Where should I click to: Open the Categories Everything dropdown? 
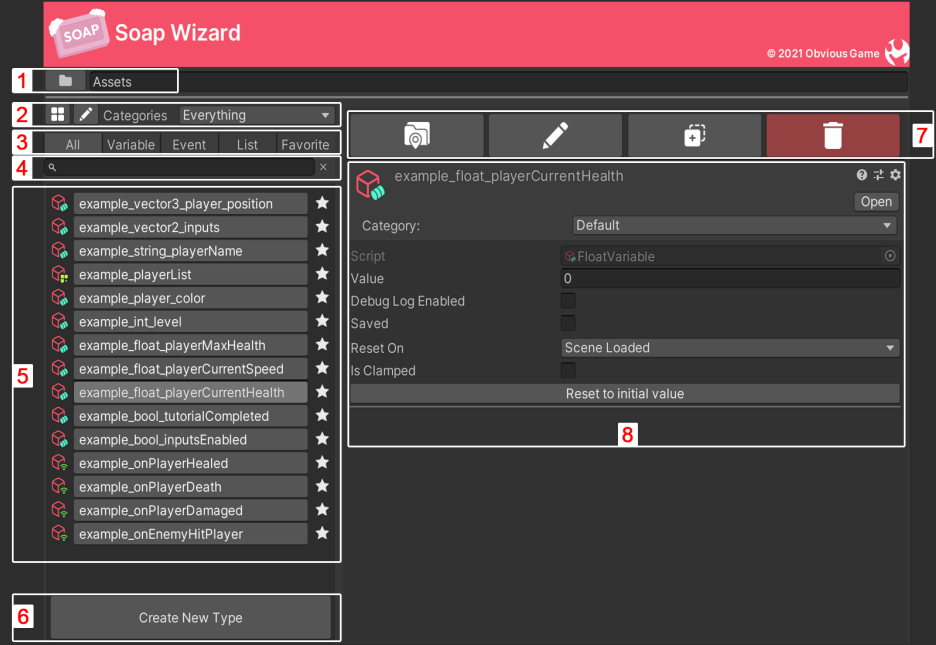(257, 115)
